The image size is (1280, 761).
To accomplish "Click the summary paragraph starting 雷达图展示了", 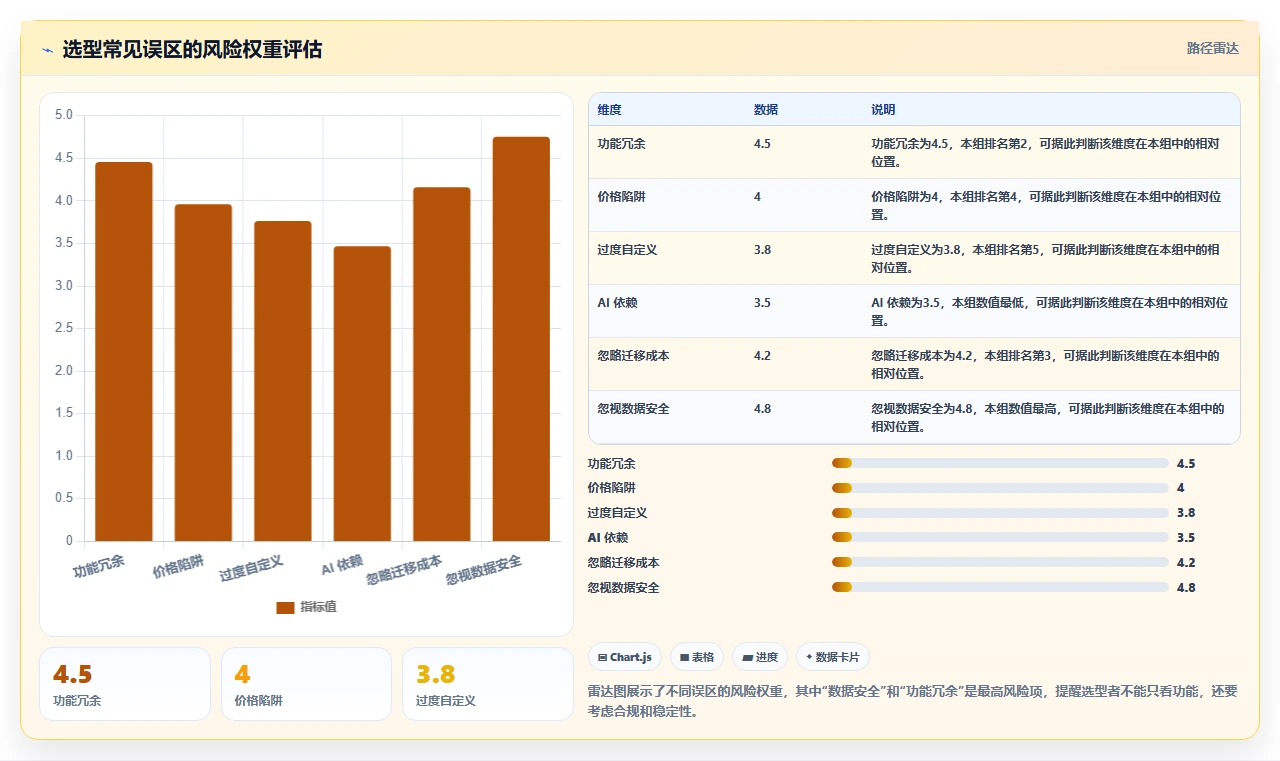I will point(913,701).
